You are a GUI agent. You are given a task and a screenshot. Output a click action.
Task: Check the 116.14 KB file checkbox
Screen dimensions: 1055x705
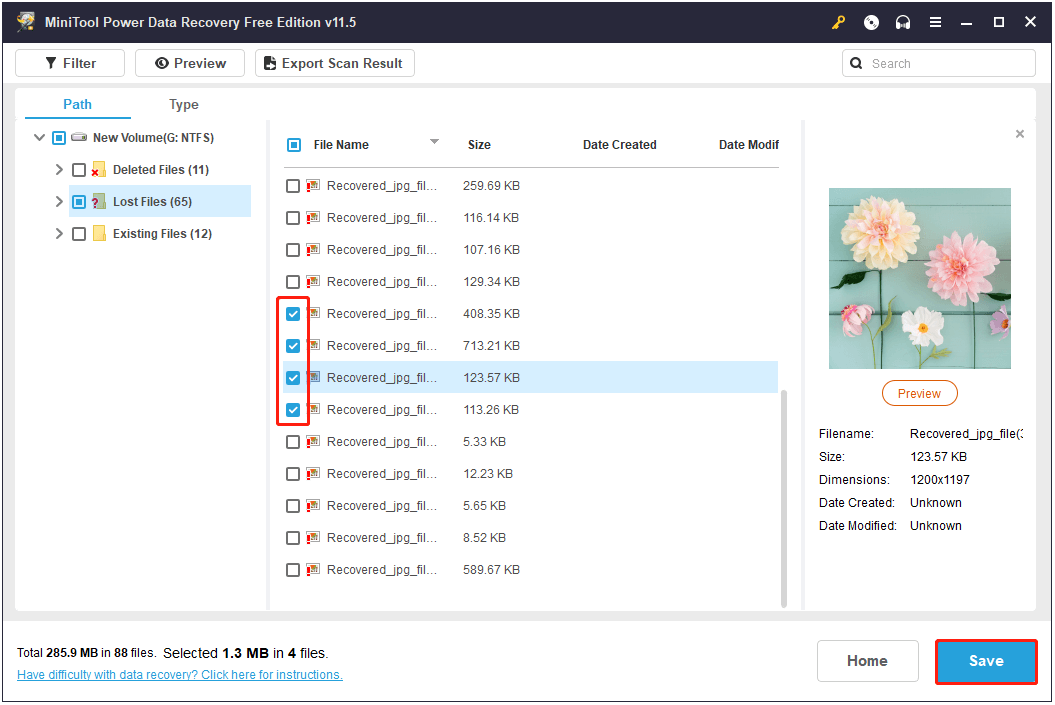click(x=293, y=218)
